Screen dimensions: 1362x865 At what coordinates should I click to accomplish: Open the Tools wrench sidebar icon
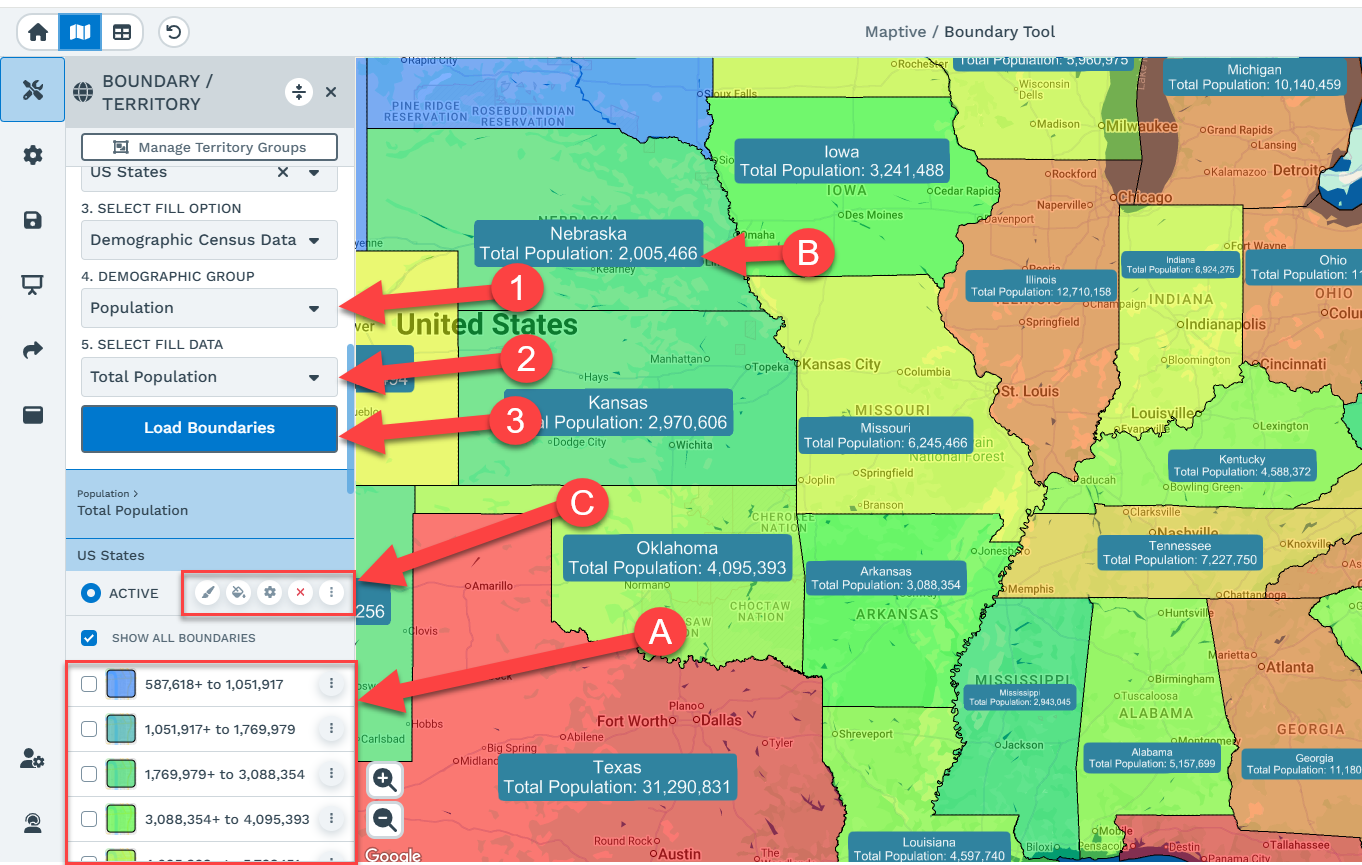pyautogui.click(x=33, y=90)
